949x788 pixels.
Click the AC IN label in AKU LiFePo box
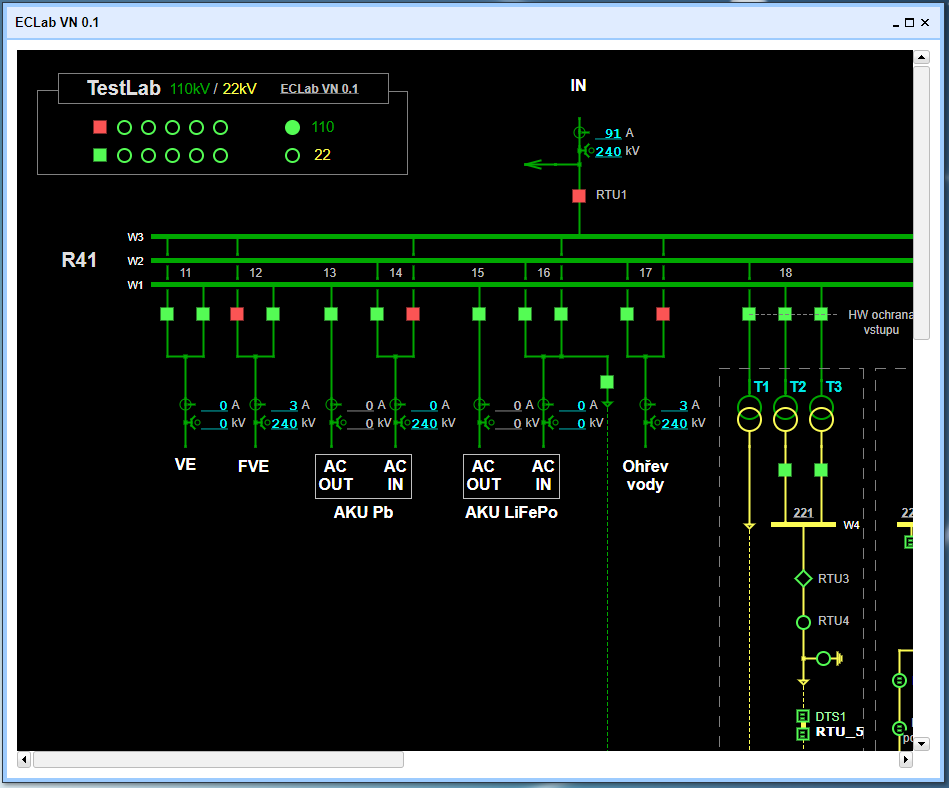coord(543,475)
